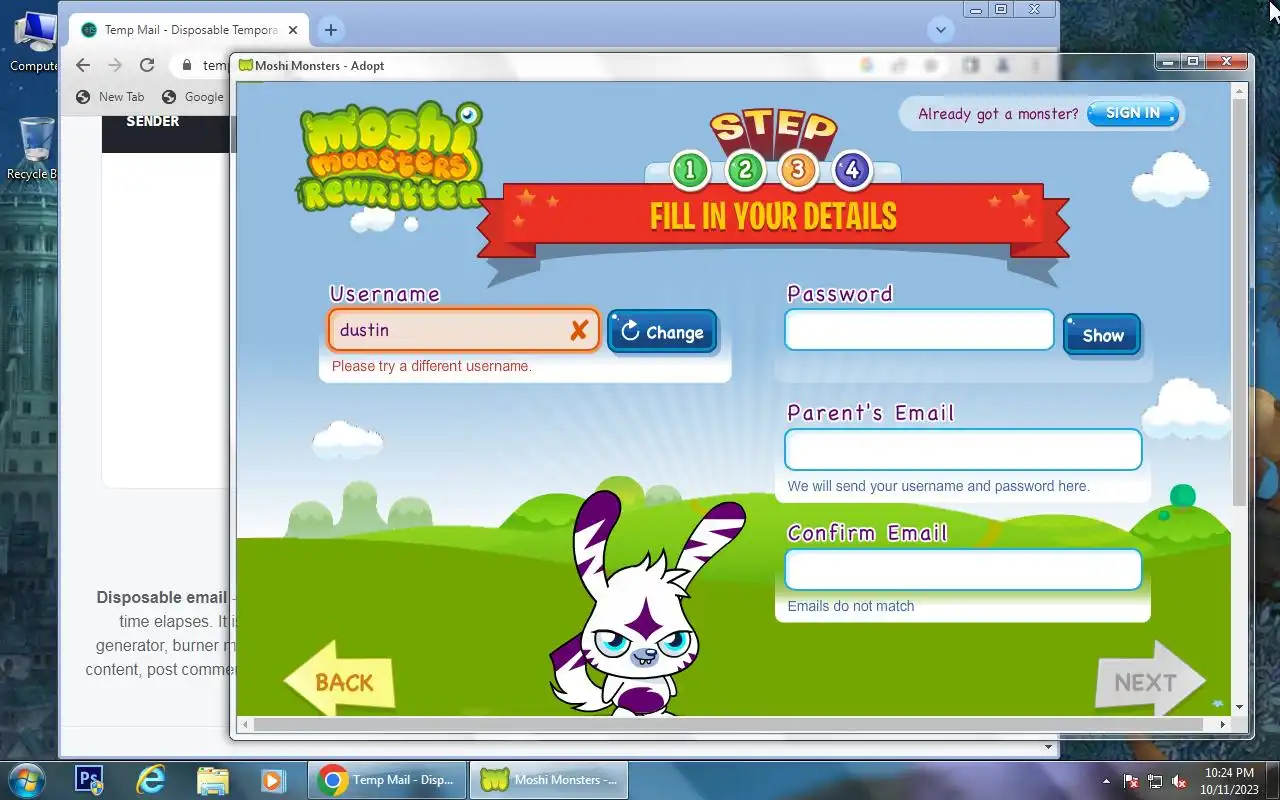Click the SIGN IN button
1280x800 pixels.
pos(1132,113)
